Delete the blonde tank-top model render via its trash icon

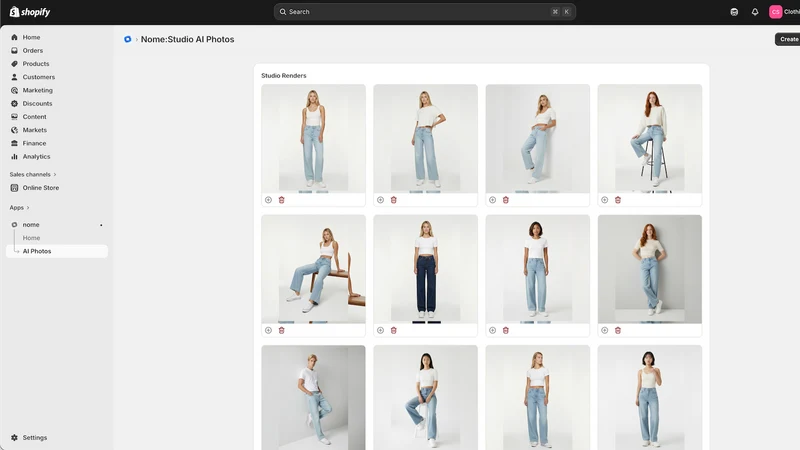[282, 200]
